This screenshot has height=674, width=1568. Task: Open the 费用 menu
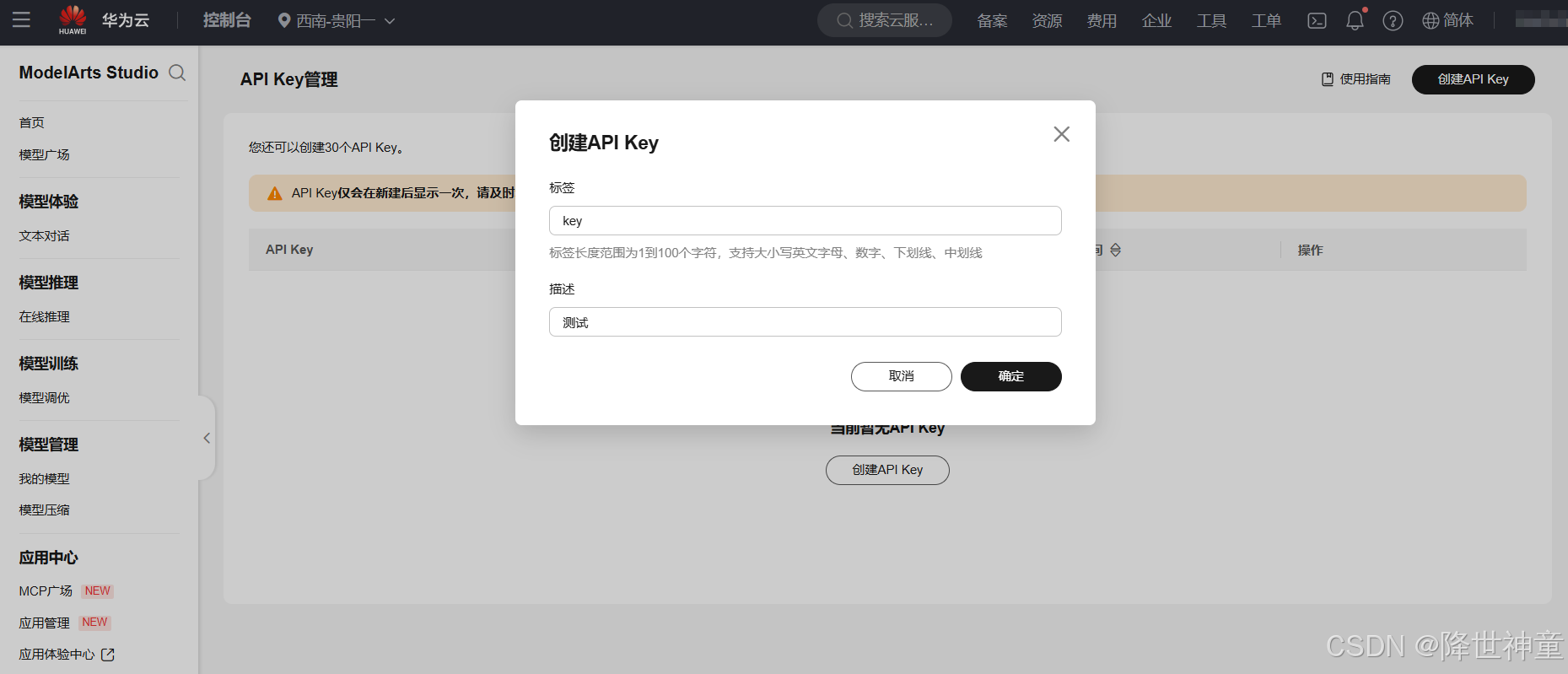[1102, 21]
